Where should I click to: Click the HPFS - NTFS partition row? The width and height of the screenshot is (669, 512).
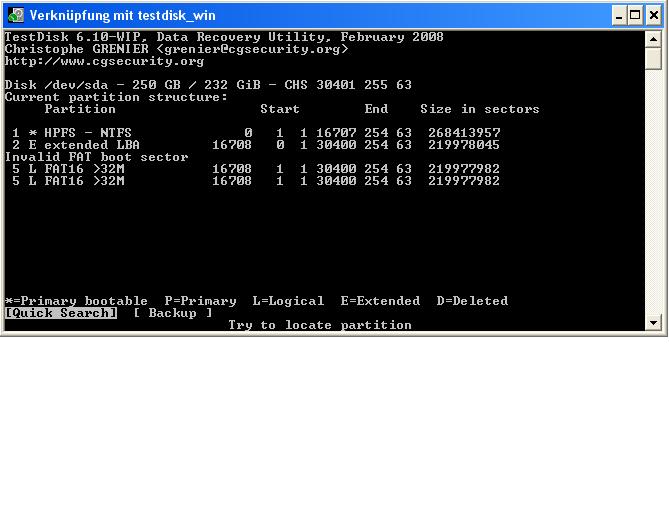point(256,133)
